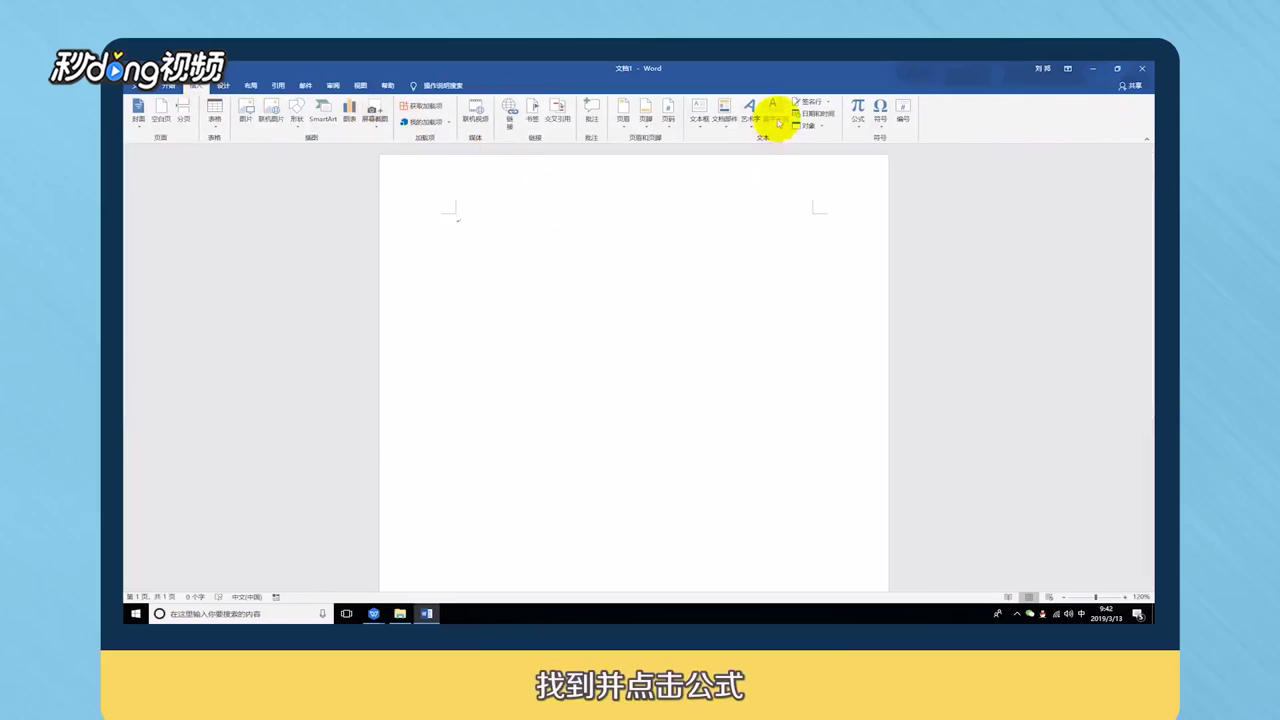Switch to Web Layout view

(x=1047, y=597)
